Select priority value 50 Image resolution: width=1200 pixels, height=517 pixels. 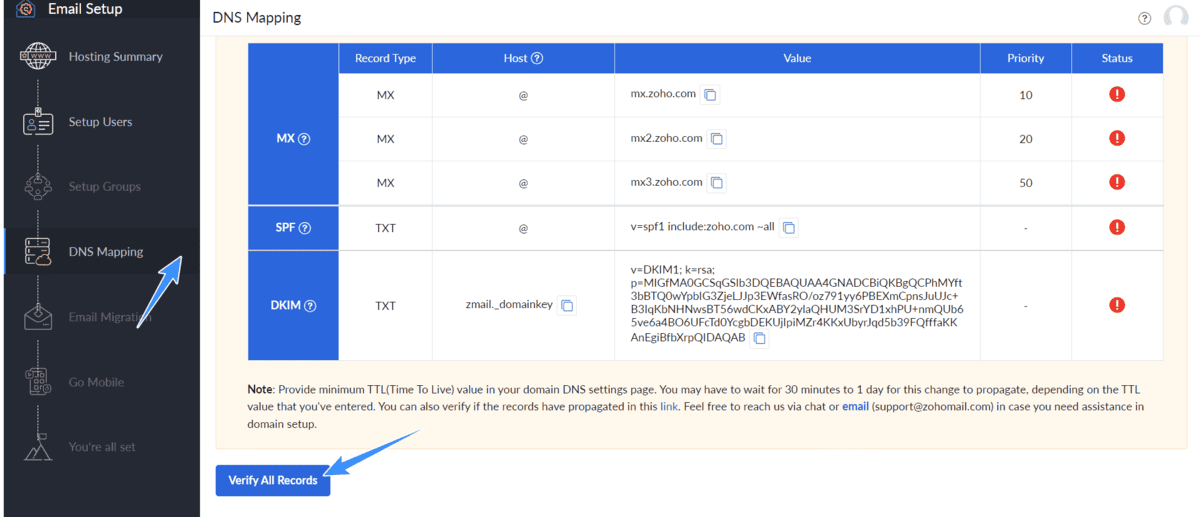point(1025,183)
